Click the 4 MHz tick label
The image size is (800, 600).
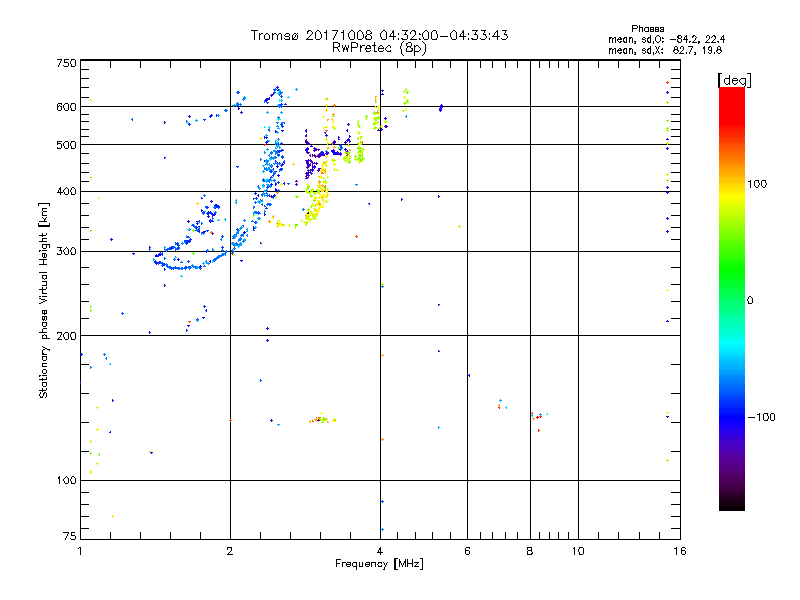[380, 551]
